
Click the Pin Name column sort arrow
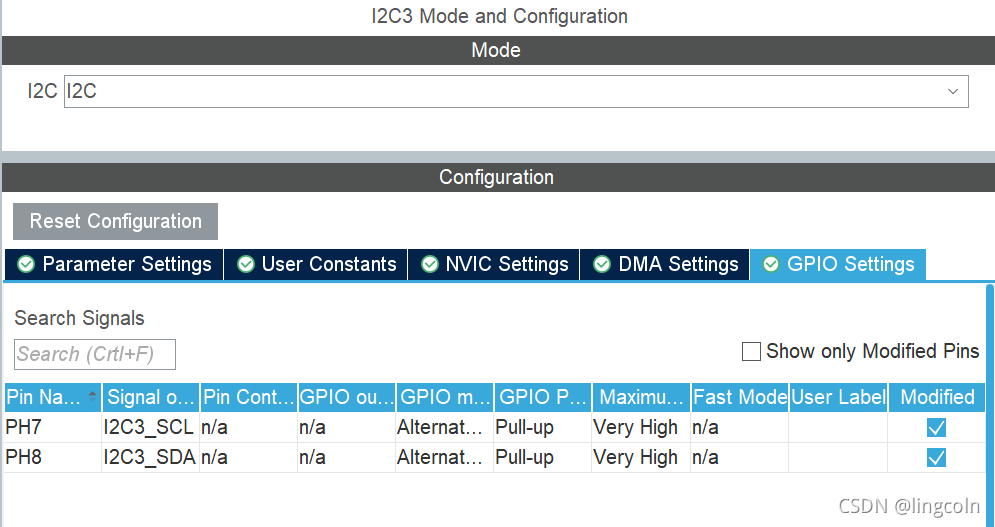(x=93, y=396)
